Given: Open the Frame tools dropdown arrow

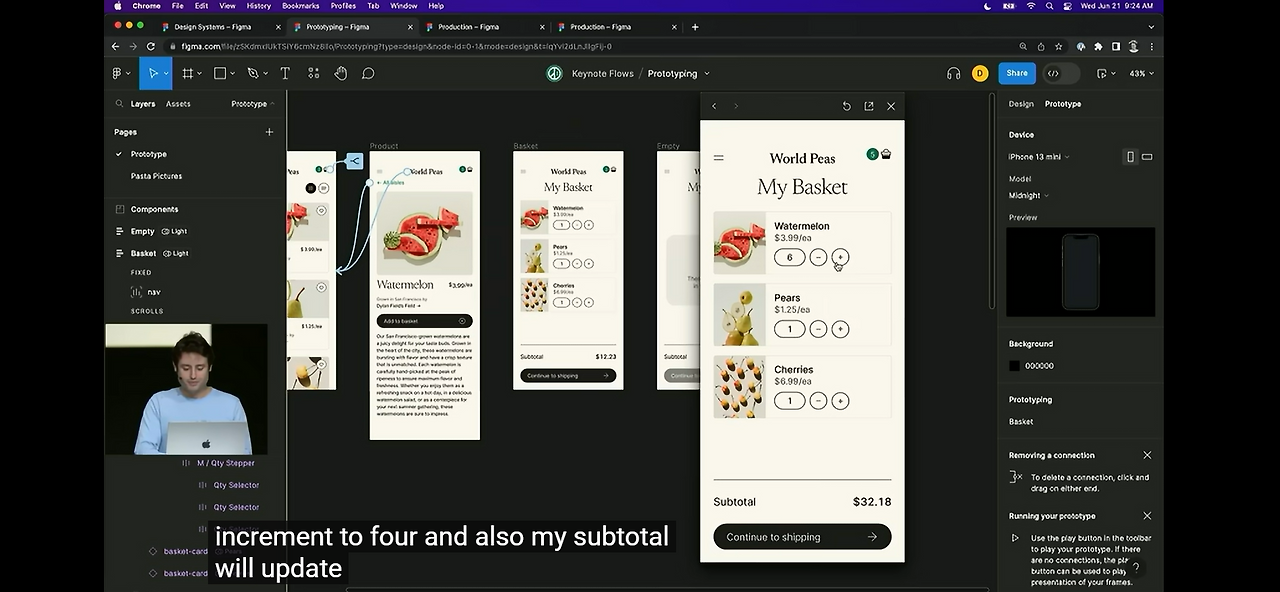Looking at the screenshot, I should (x=200, y=73).
